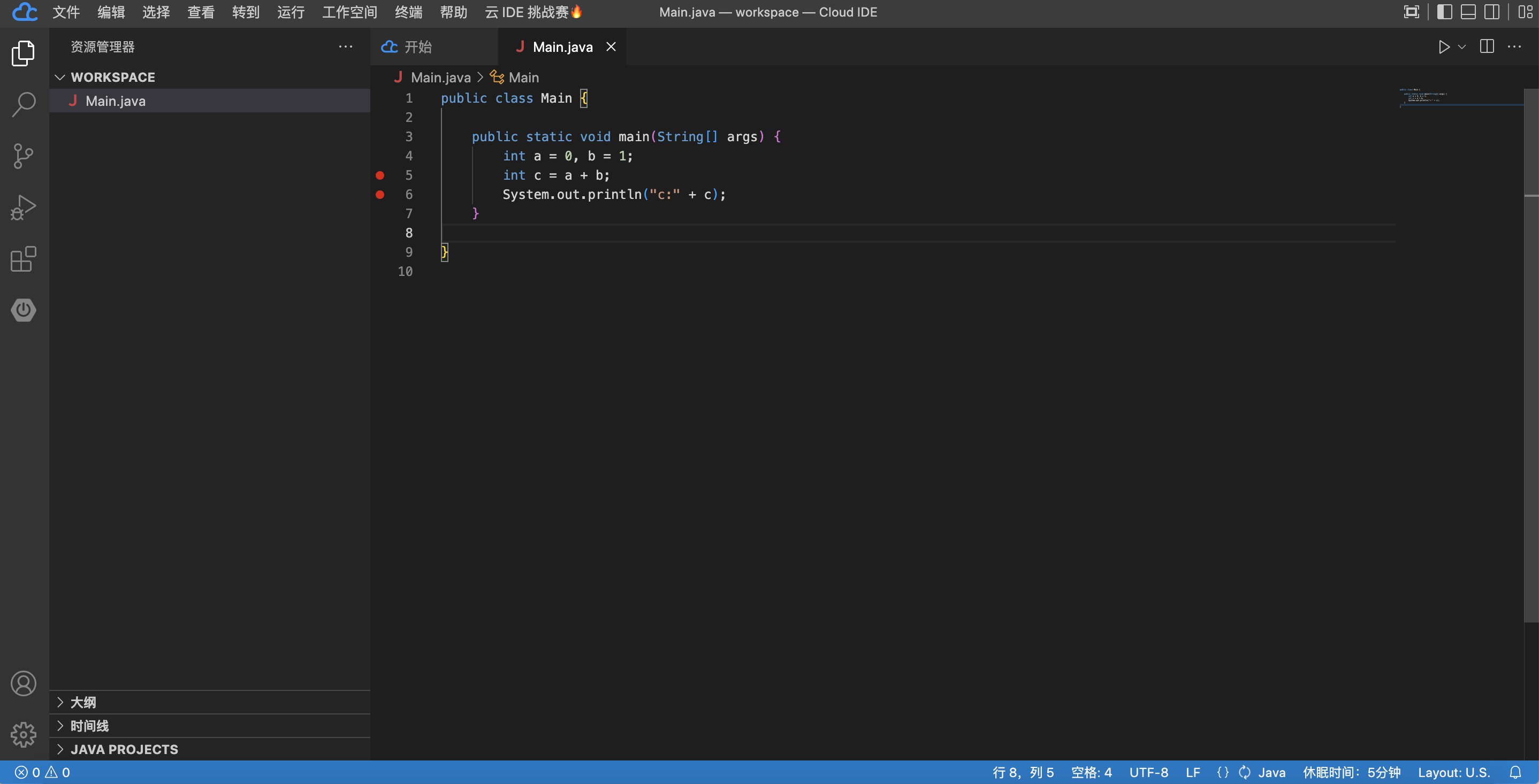Split the editor to the right
Screen dimensions: 1539x784
(1487, 47)
